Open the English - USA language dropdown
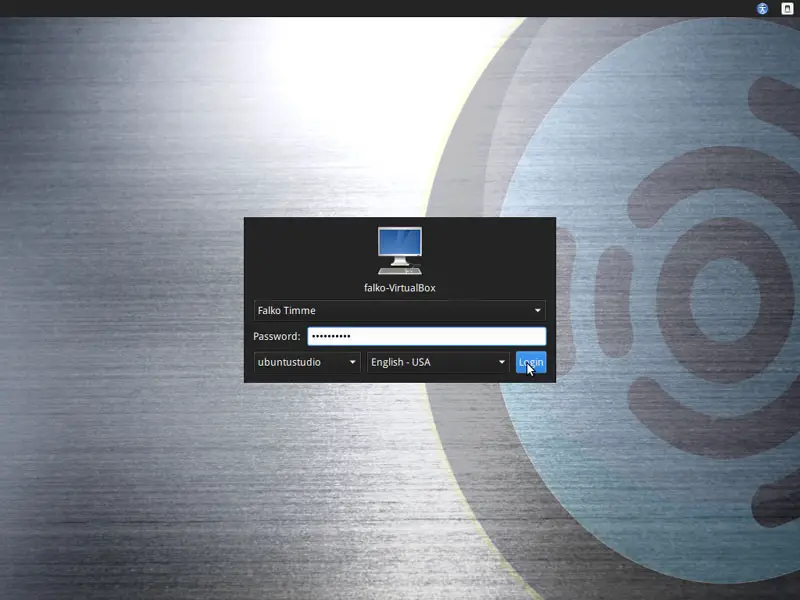The height and width of the screenshot is (600, 800). click(x=438, y=362)
